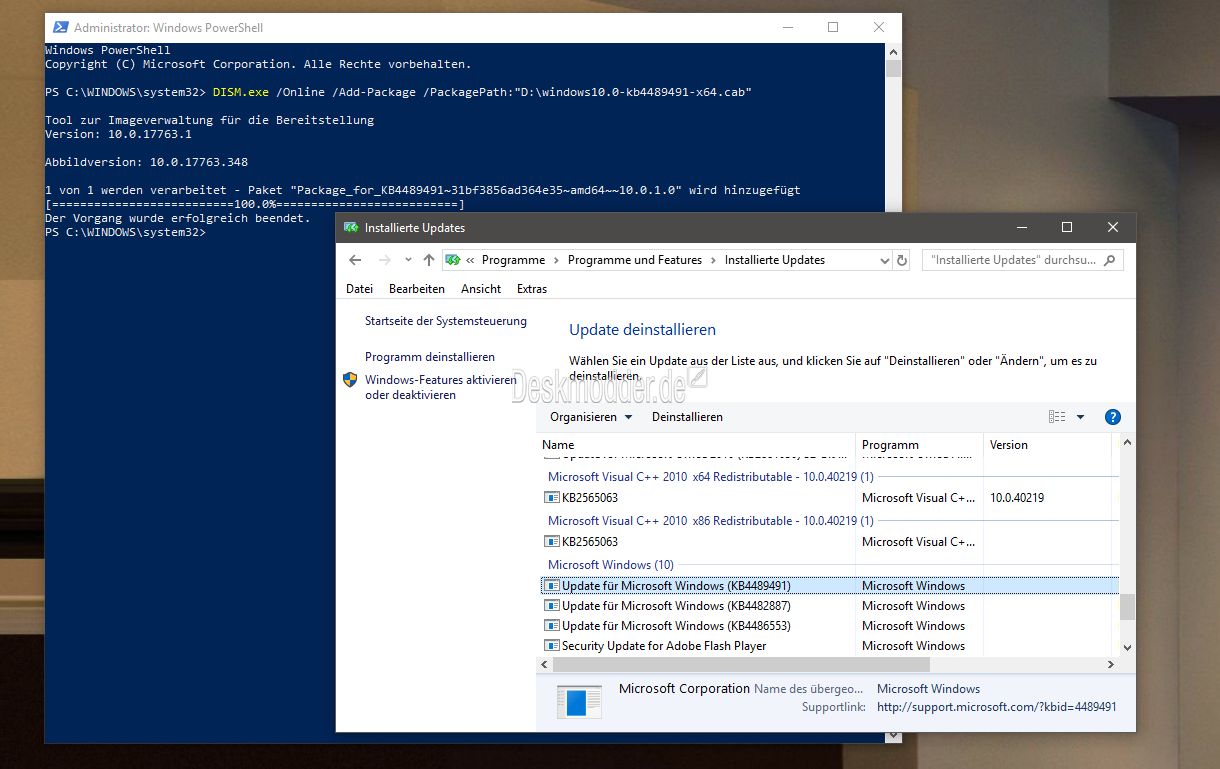The image size is (1220, 769).
Task: Click the PowerShell icon in the title bar
Action: (60, 28)
